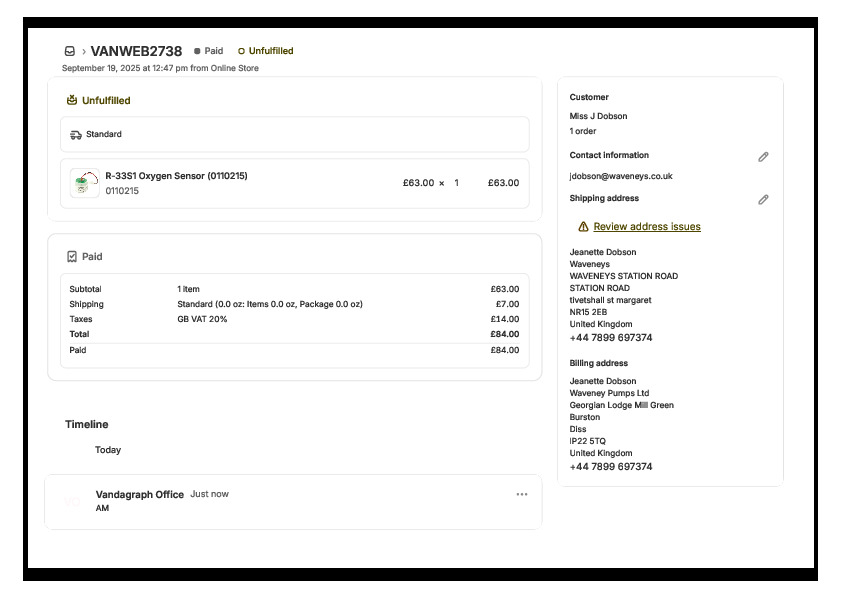
Task: Click the breadcrumb chevron before order number
Action: [84, 51]
